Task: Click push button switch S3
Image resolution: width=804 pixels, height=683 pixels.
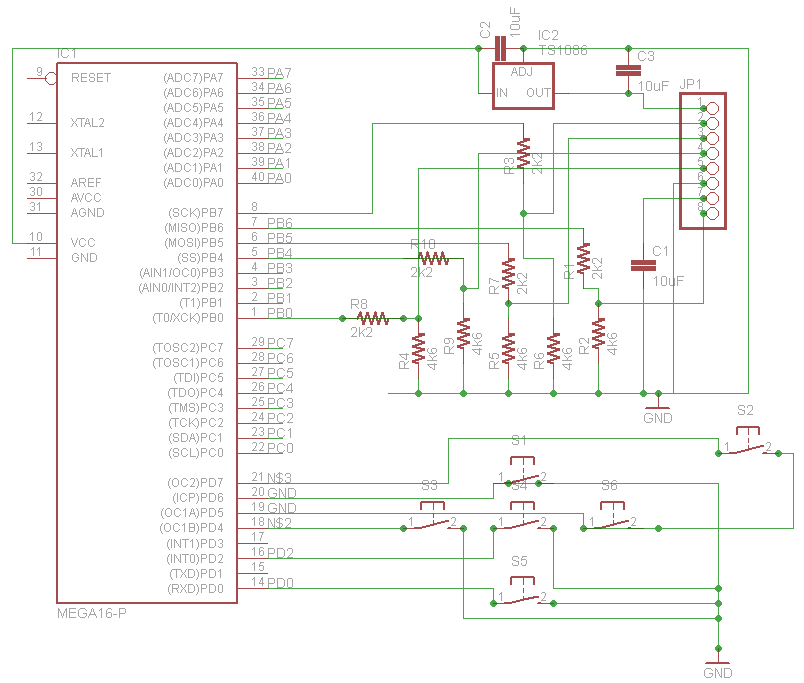Action: tap(430, 521)
